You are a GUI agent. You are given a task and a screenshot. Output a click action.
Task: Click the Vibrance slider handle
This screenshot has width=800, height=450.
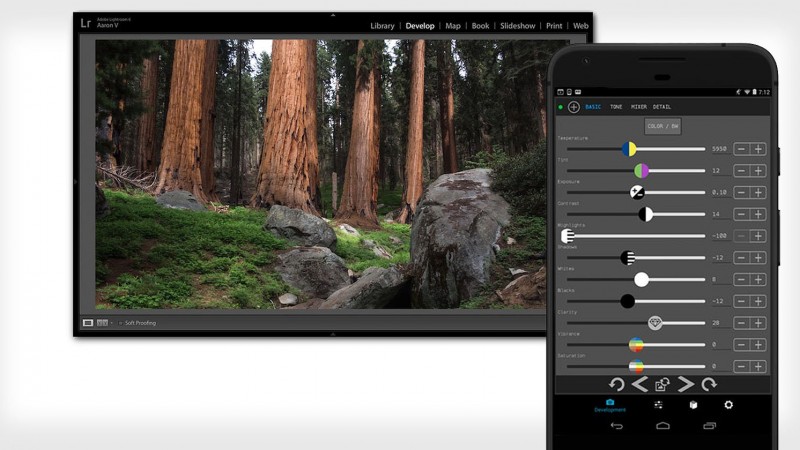[636, 345]
